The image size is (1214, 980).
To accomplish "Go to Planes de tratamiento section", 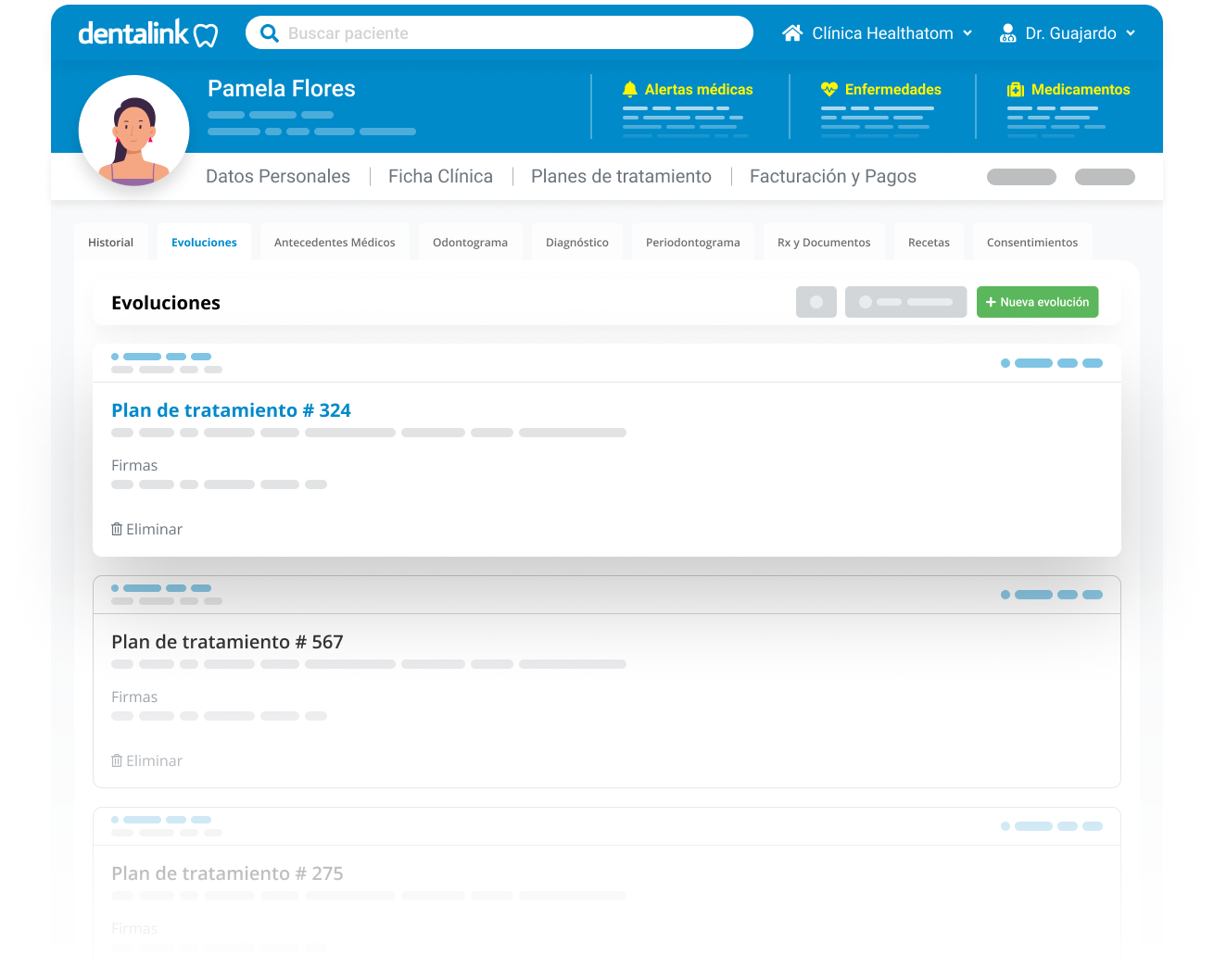I will 621,177.
